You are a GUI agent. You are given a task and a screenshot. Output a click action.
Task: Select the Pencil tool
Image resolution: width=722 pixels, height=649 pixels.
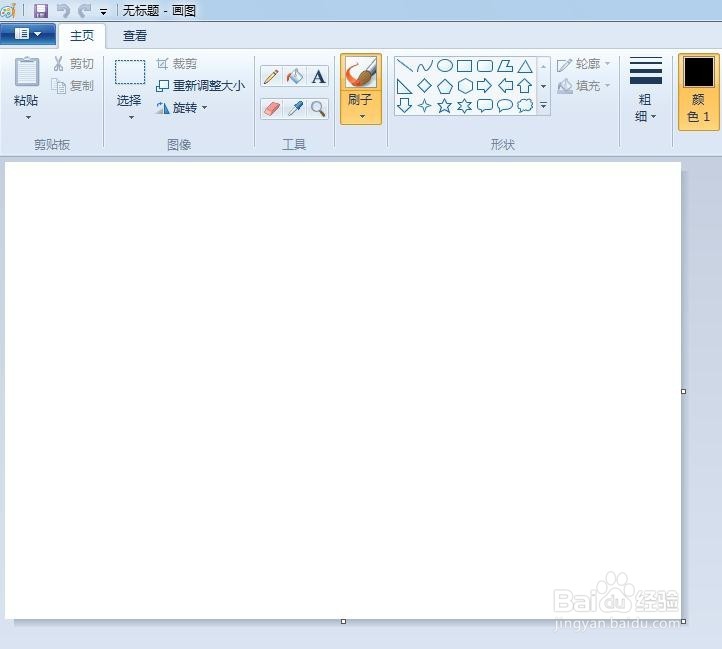click(x=271, y=76)
